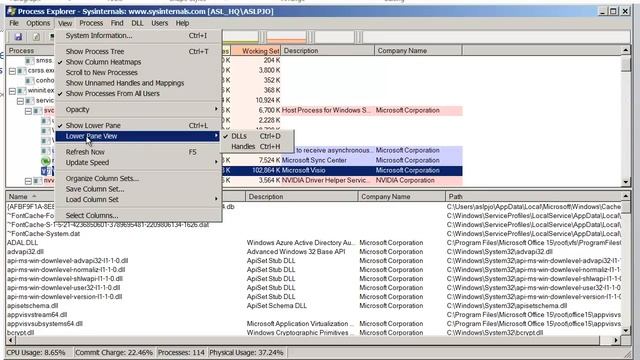Screen dimensions: 640x360
Task: Sort lower pane by Name header
Action: click(x=31, y=196)
